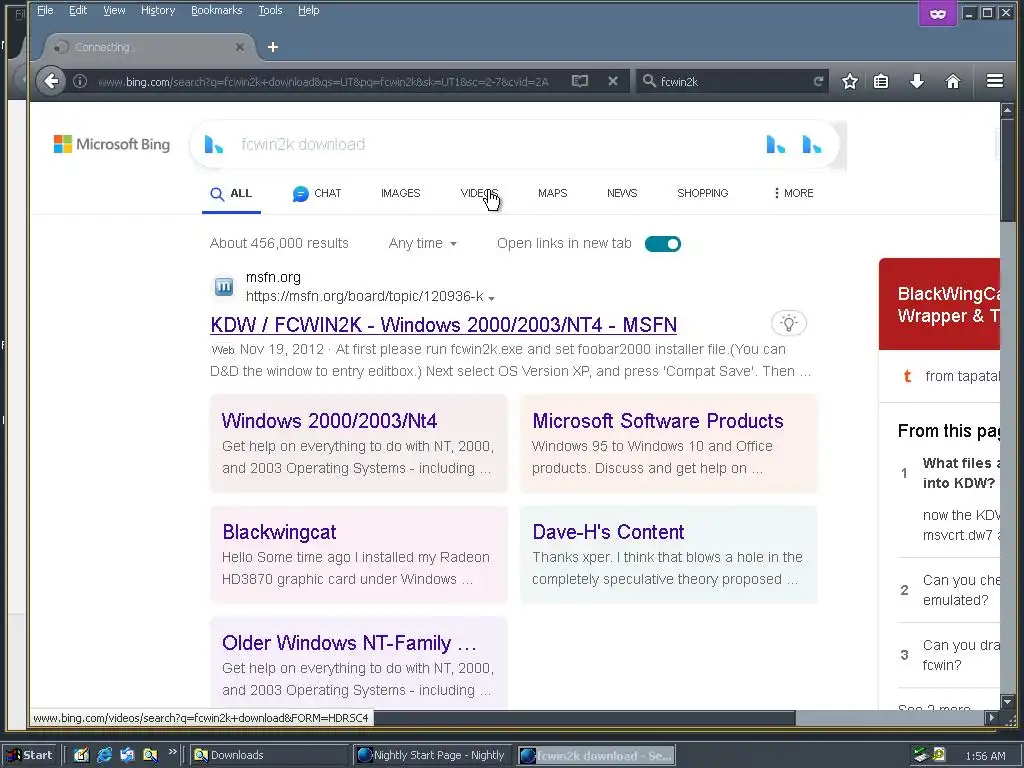This screenshot has height=768, width=1024.
Task: Open the Help menu
Action: [x=308, y=10]
